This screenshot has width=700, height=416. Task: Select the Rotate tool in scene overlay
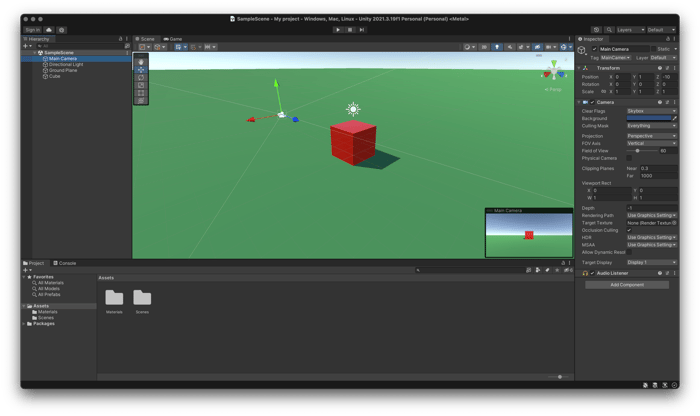(x=141, y=78)
